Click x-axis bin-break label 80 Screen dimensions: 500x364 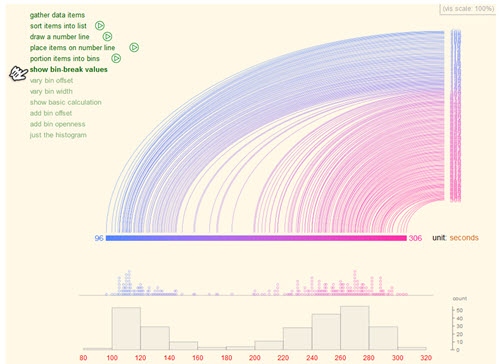tap(83, 358)
